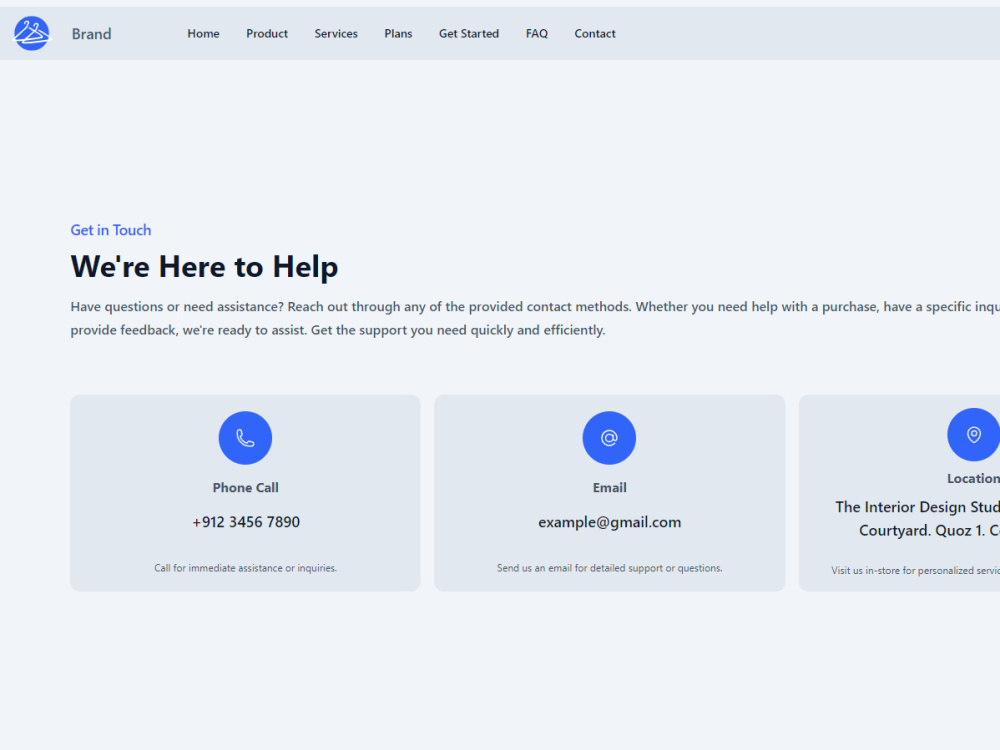Click the We're Here to Help heading
The image size is (1000, 750).
204,266
